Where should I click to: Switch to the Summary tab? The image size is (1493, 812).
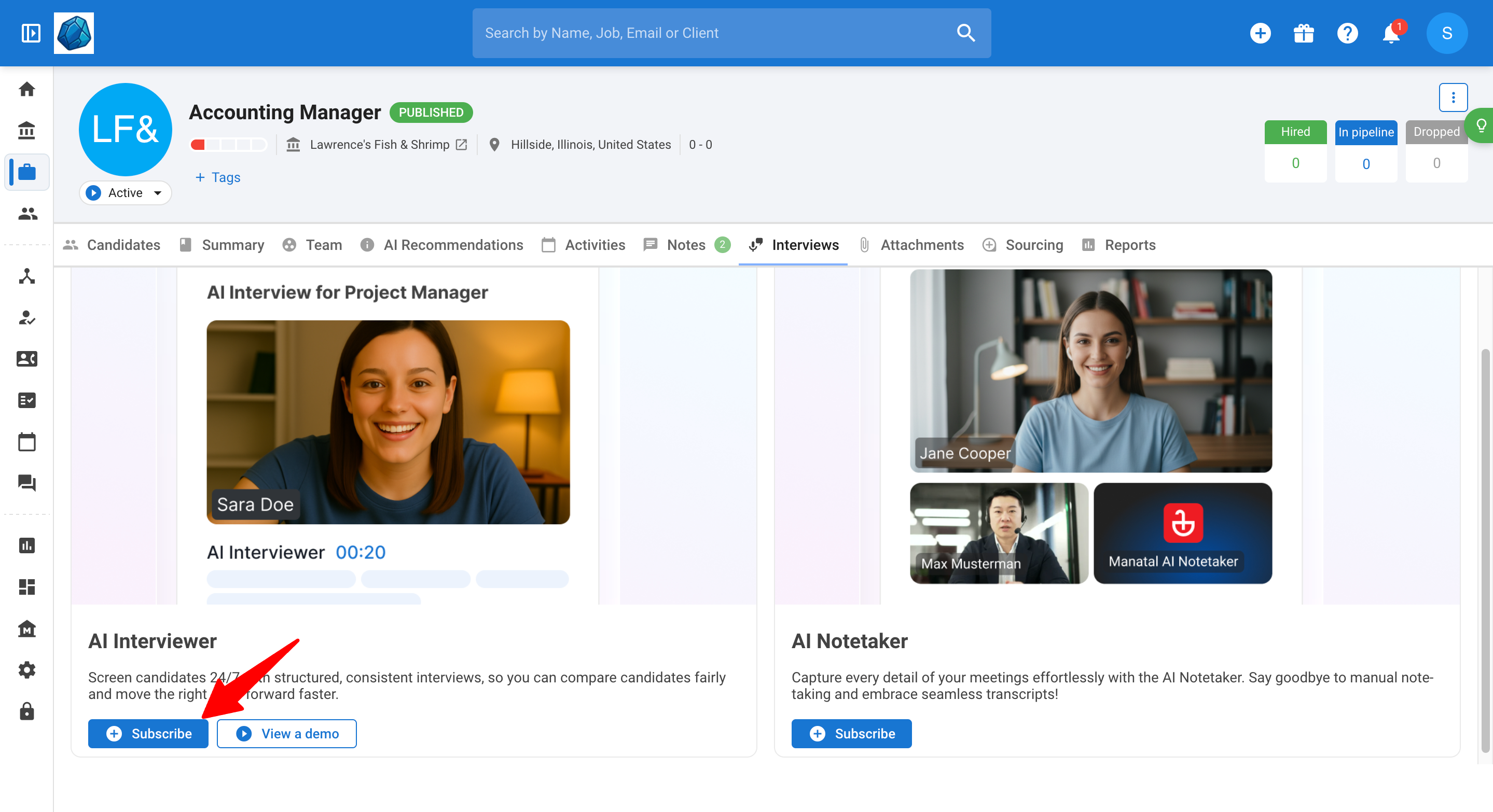point(222,245)
